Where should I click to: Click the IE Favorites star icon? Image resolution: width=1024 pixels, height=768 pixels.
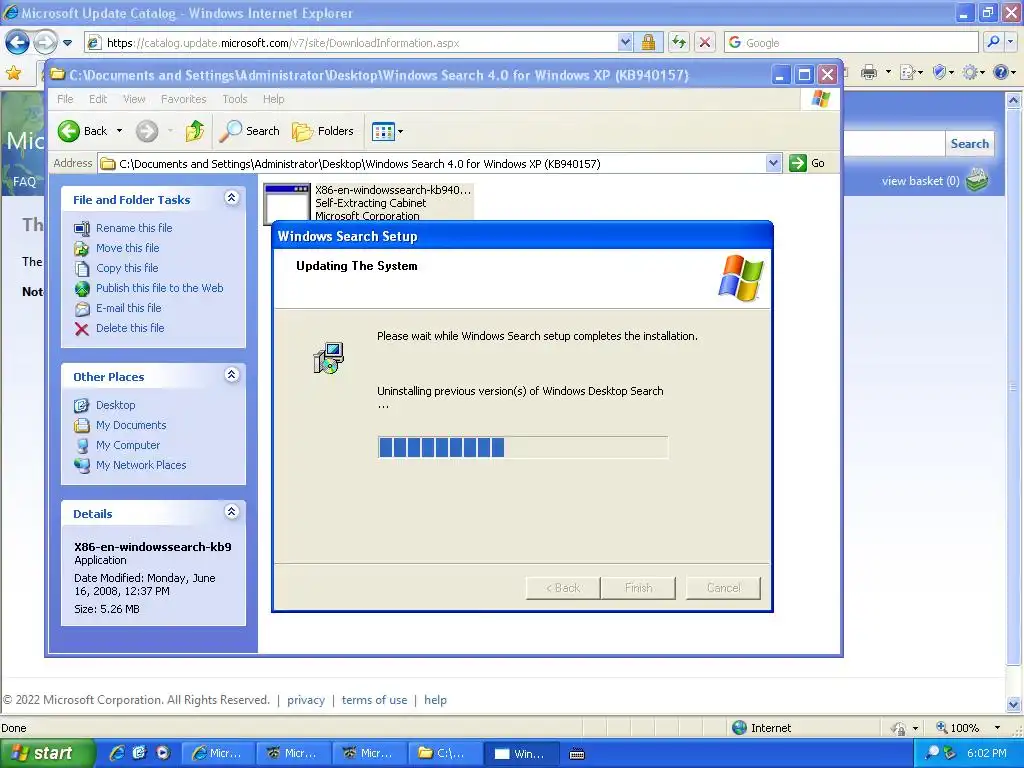pyautogui.click(x=13, y=72)
